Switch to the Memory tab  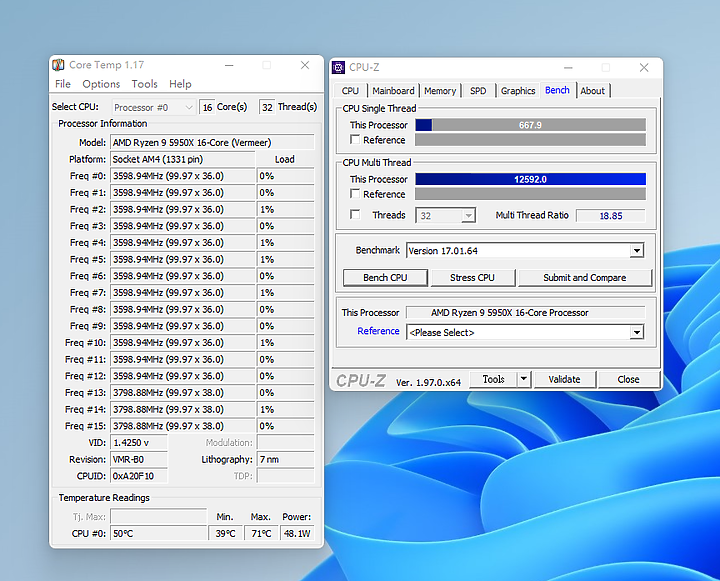440,90
